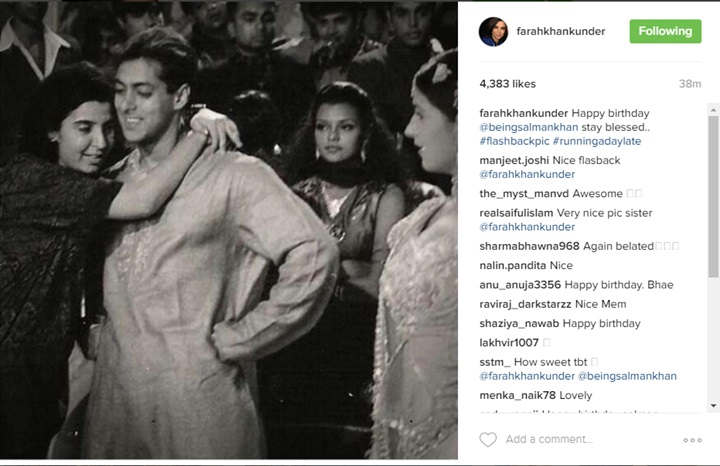View the 4,383 likes list
This screenshot has height=466, width=720.
click(507, 84)
